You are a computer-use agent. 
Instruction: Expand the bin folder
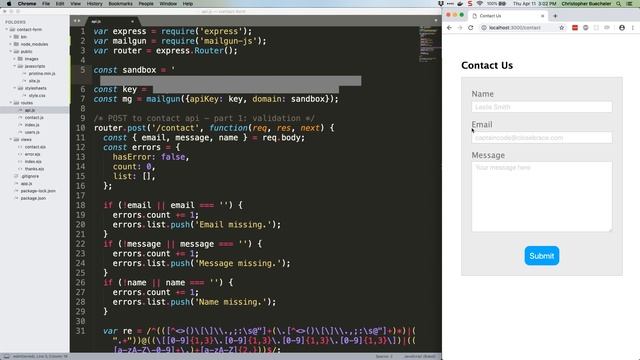click(11, 37)
